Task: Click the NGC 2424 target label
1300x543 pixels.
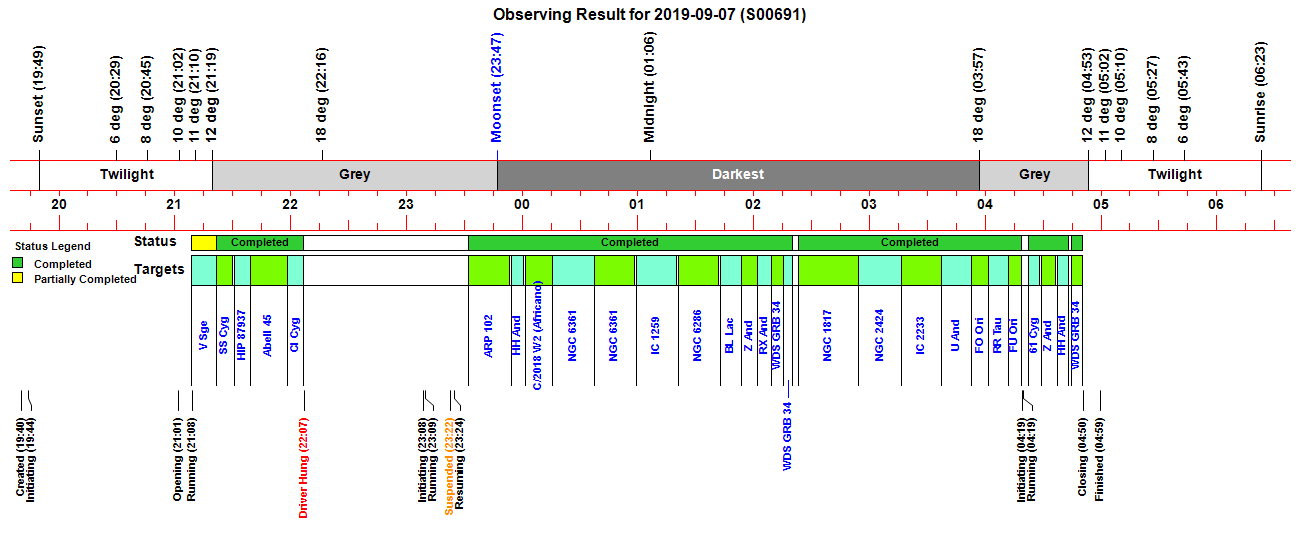Action: 879,333
